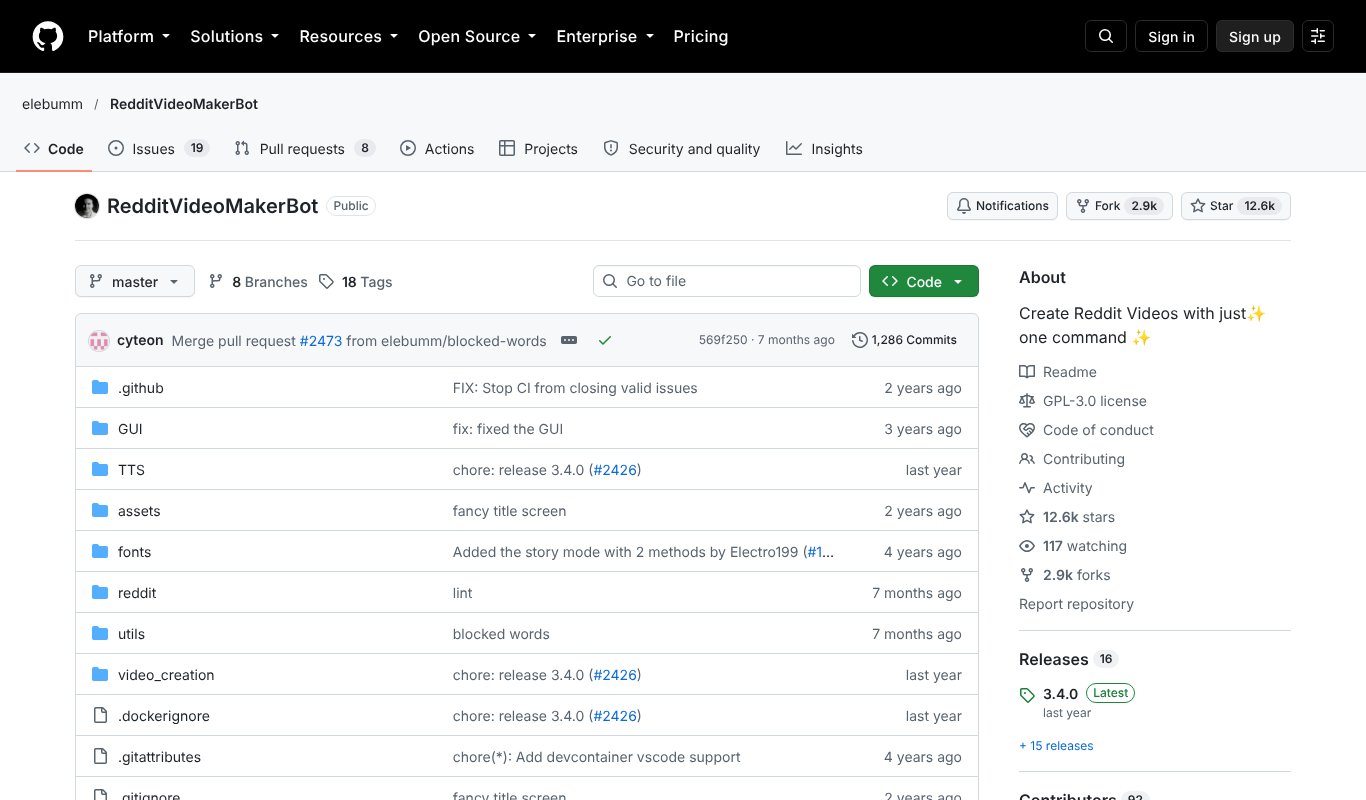
Task: Switch to the Issues tab
Action: click(157, 148)
